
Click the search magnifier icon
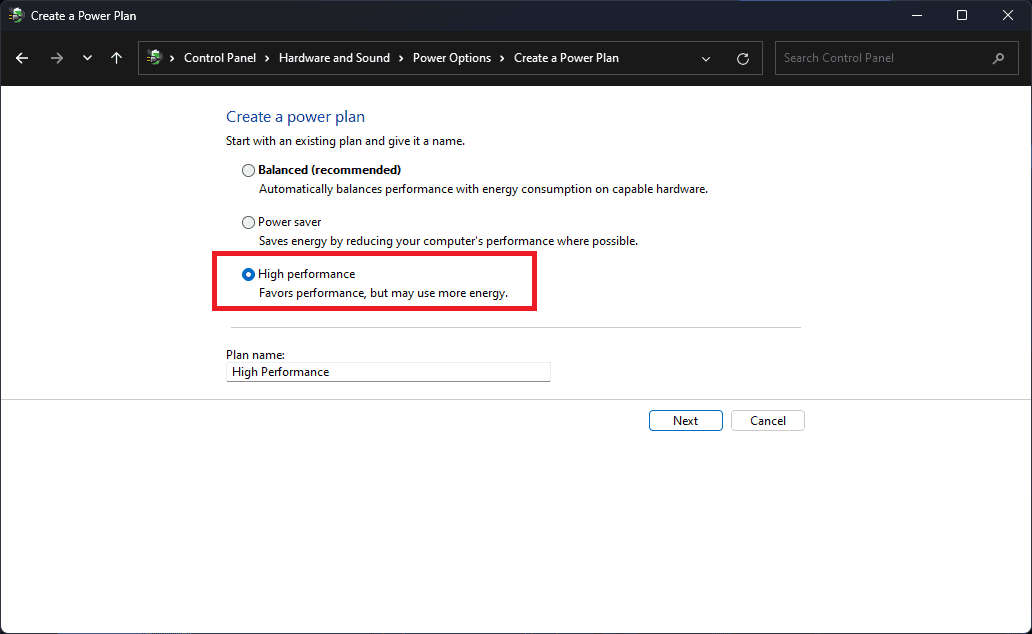[998, 58]
